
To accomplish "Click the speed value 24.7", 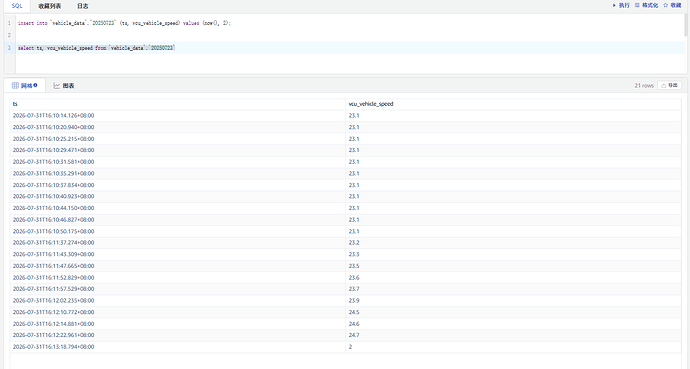I will tap(354, 335).
